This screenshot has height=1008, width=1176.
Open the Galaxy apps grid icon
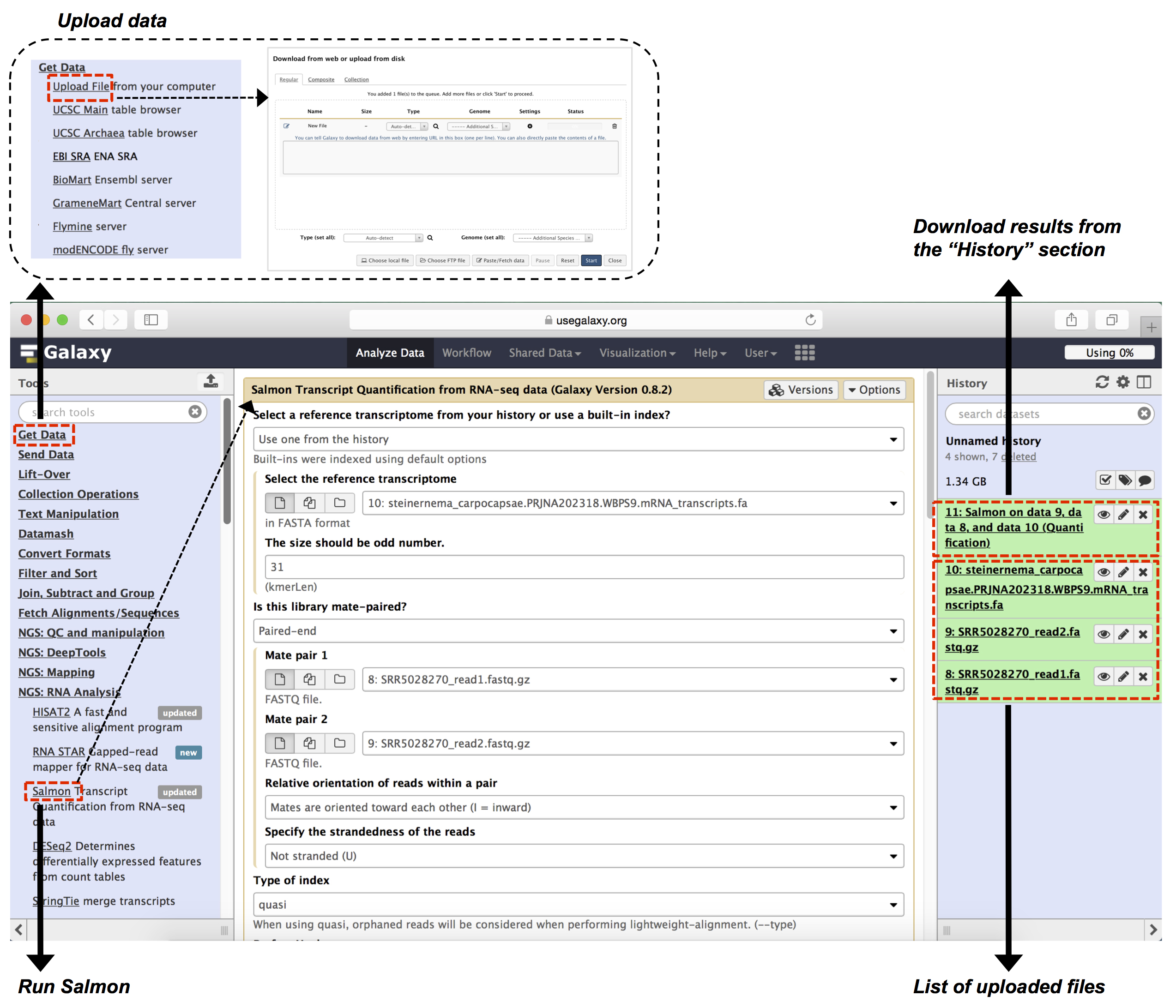pos(804,353)
